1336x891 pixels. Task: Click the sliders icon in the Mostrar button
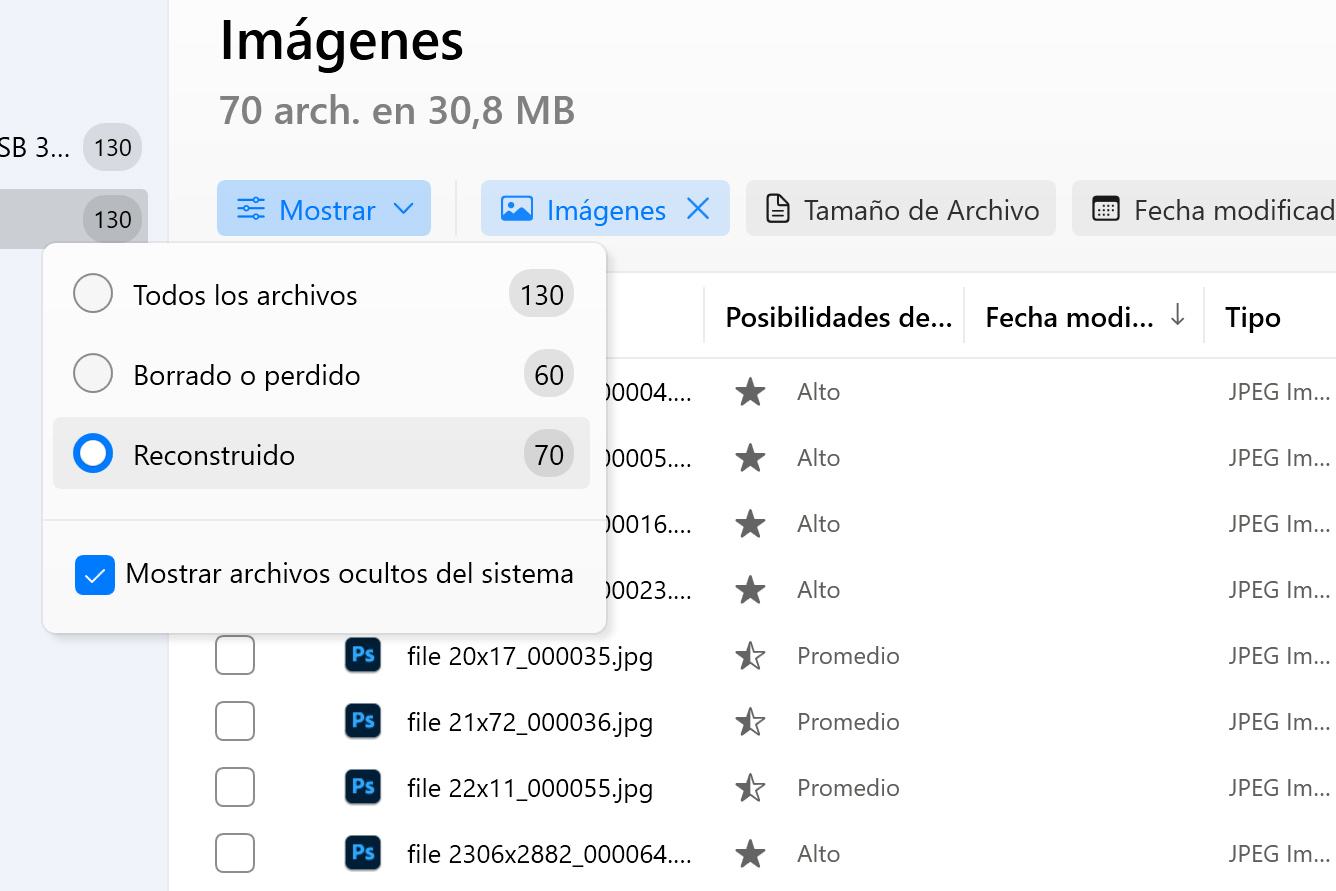(x=251, y=209)
